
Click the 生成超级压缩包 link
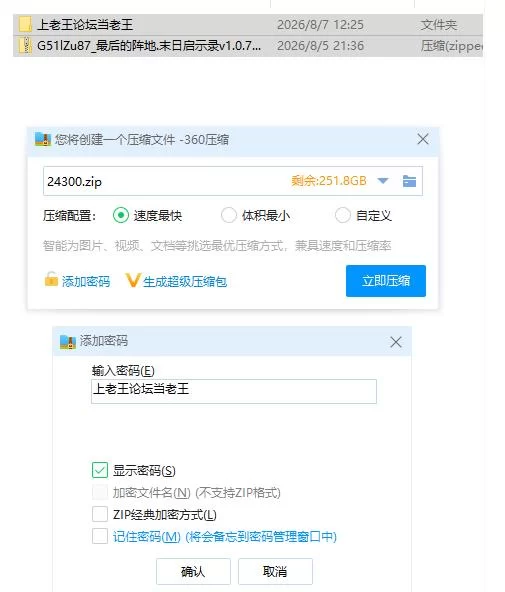pos(185,282)
